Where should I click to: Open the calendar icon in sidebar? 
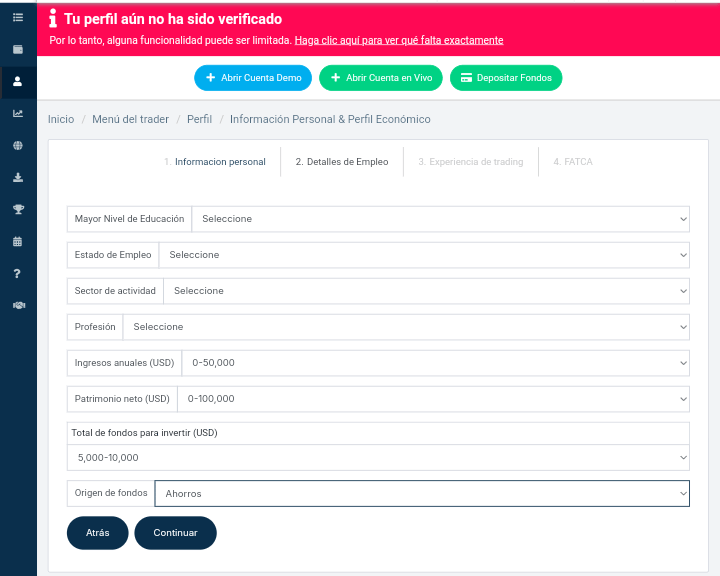click(17, 242)
